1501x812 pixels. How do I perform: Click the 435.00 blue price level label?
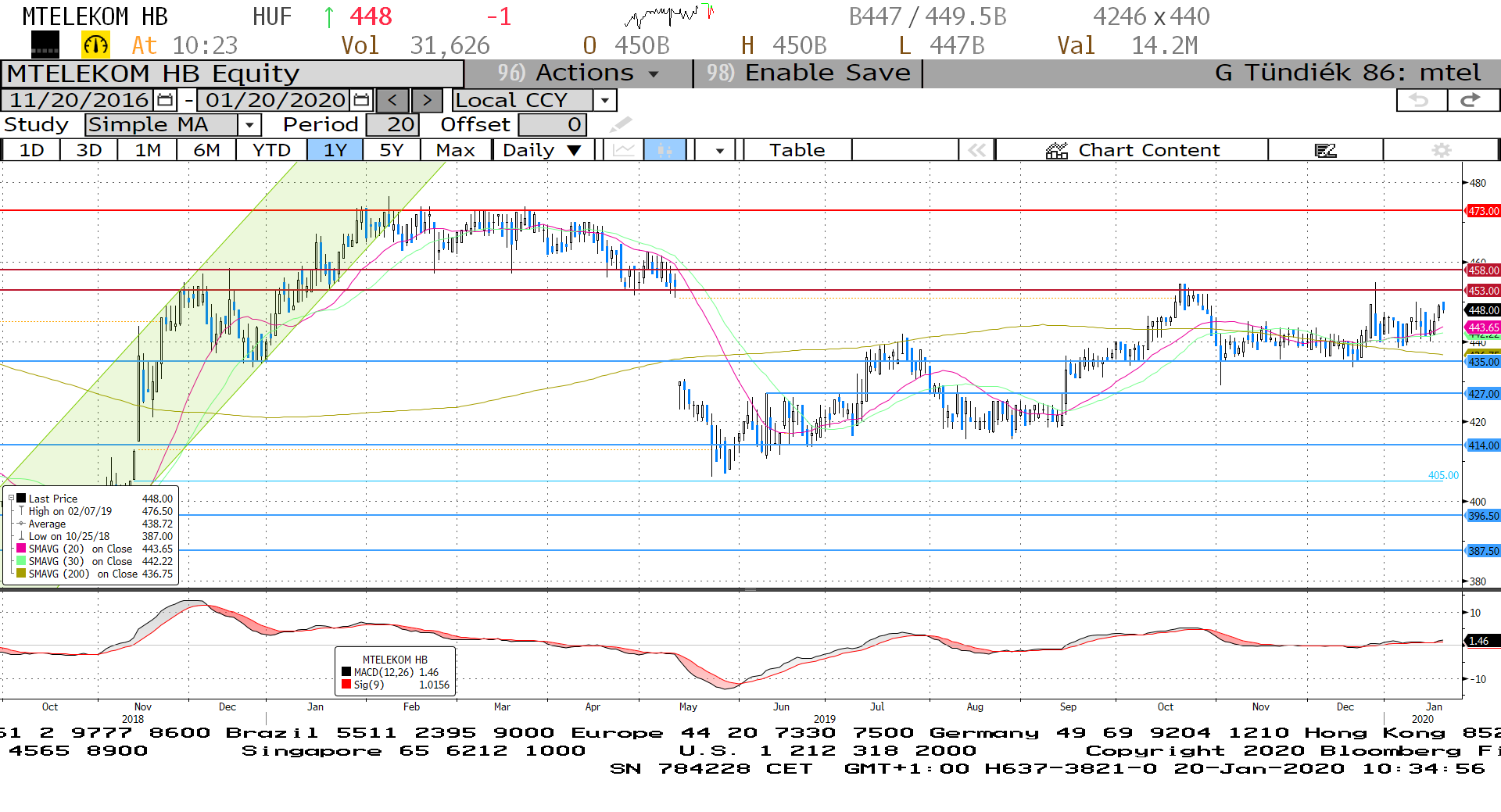click(1482, 362)
